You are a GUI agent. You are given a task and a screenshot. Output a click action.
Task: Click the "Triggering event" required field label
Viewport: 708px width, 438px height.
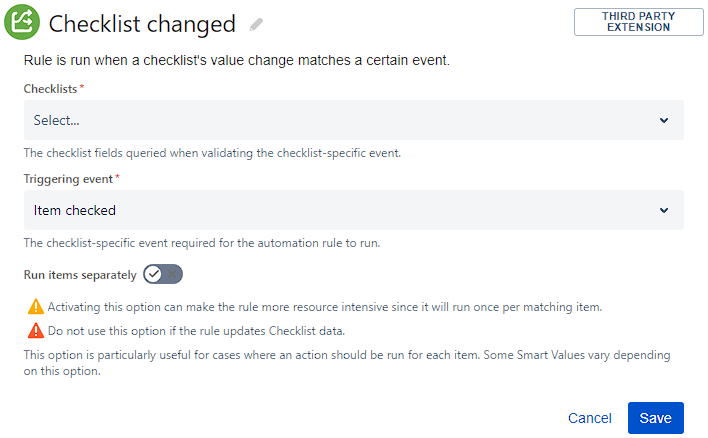tap(70, 179)
